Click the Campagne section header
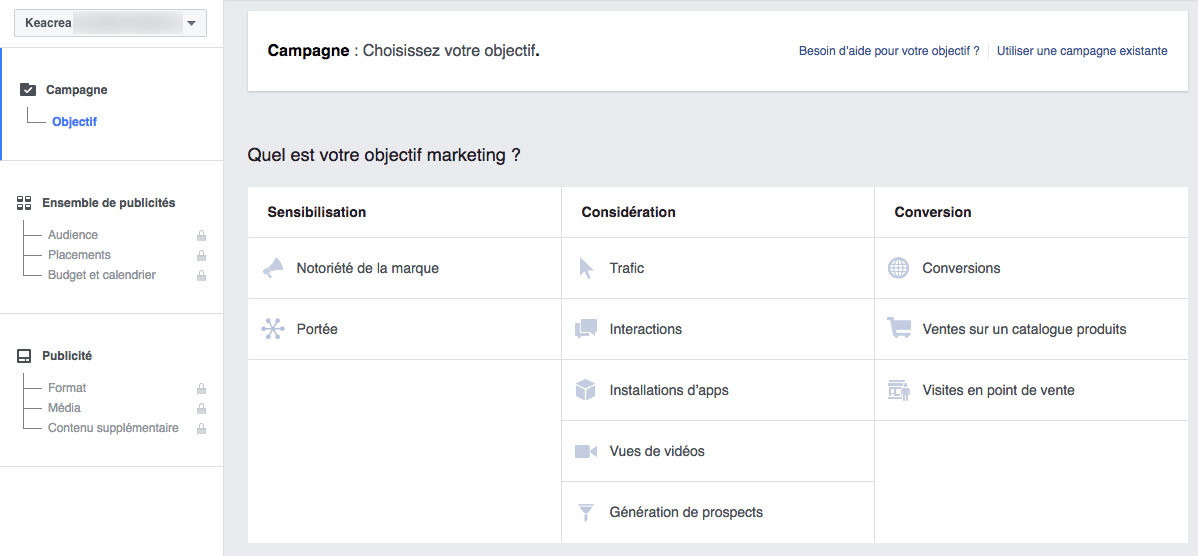Image resolution: width=1198 pixels, height=556 pixels. [x=76, y=90]
